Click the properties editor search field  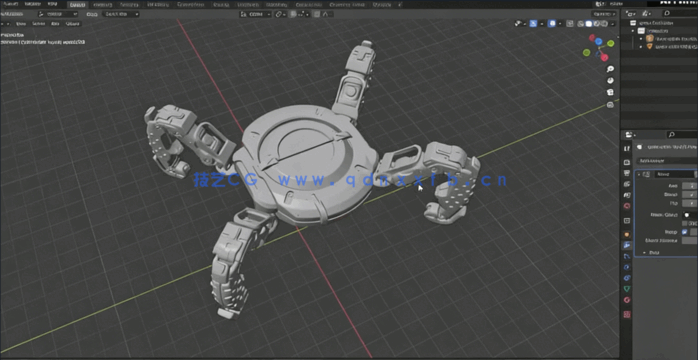(x=682, y=134)
